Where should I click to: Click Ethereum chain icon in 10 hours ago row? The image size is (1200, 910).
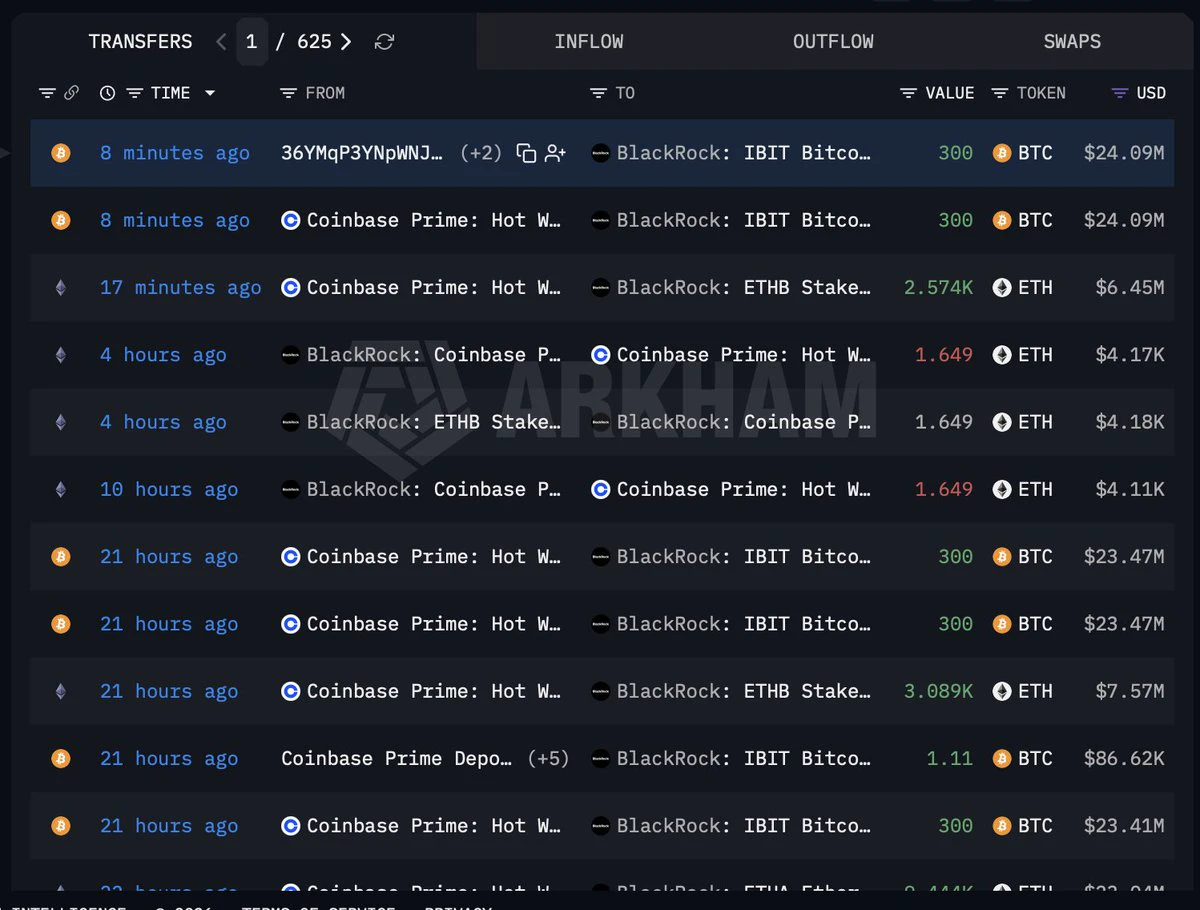tap(61, 489)
